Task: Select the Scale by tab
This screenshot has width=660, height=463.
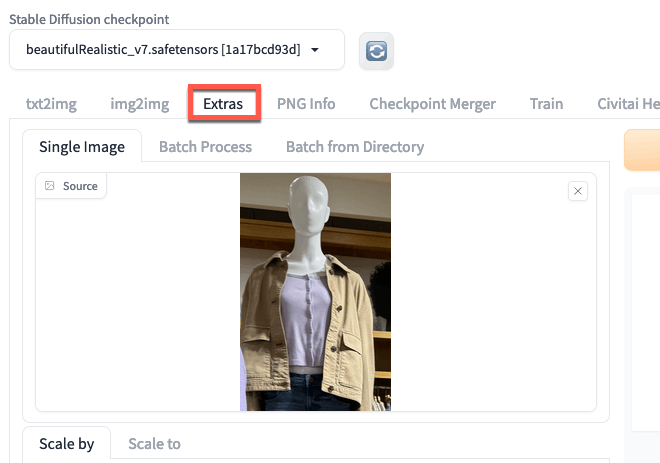Action: tap(67, 444)
